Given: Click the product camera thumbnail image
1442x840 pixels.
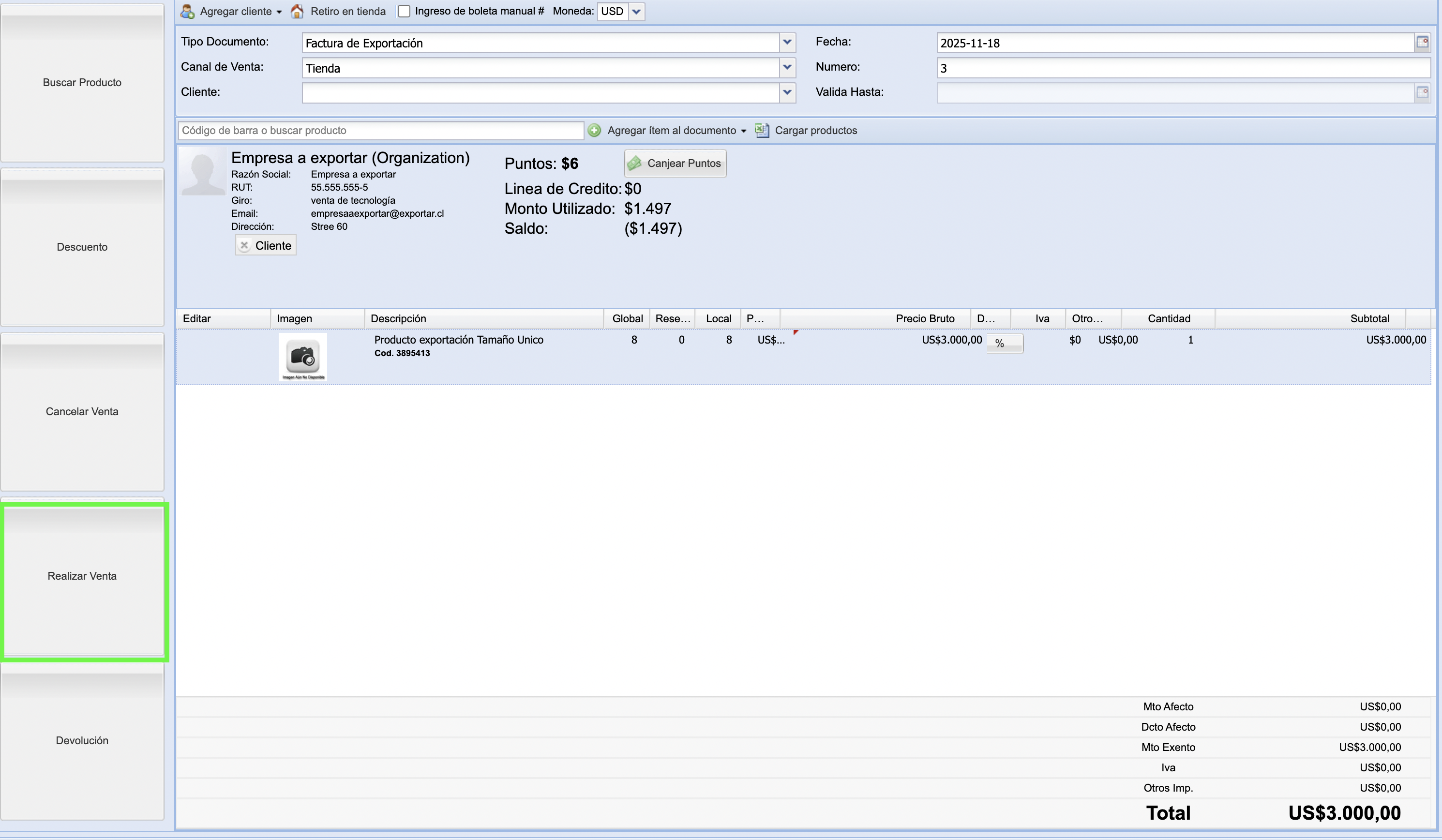Looking at the screenshot, I should pyautogui.click(x=303, y=357).
